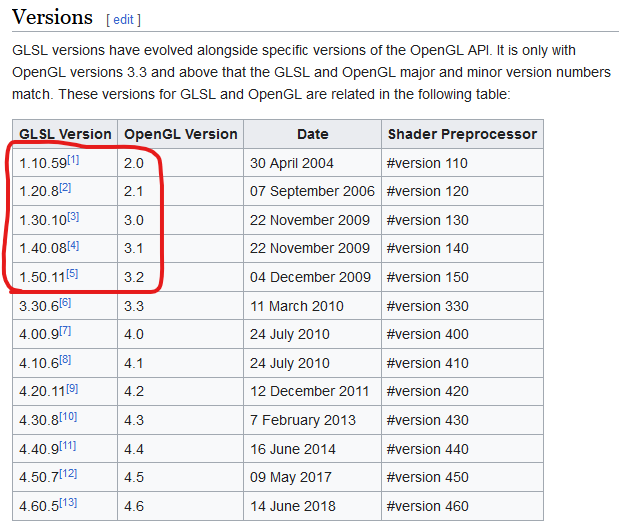Viewport: 624px width, 531px height.
Task: Click OpenGL version cell '4.1'
Action: point(181,363)
